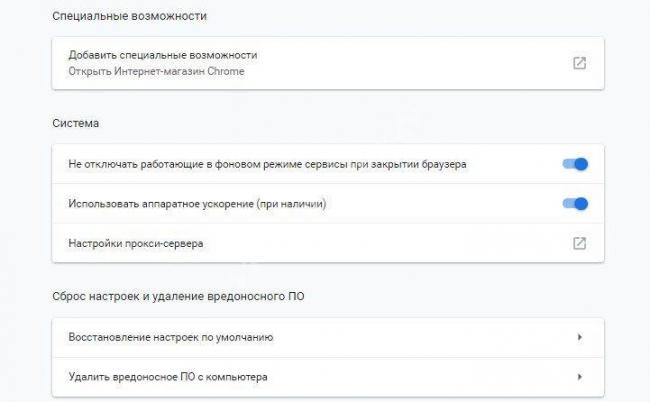The height and width of the screenshot is (402, 650).
Task: Open Chrome Web Store via external-link icon
Action: click(x=579, y=63)
